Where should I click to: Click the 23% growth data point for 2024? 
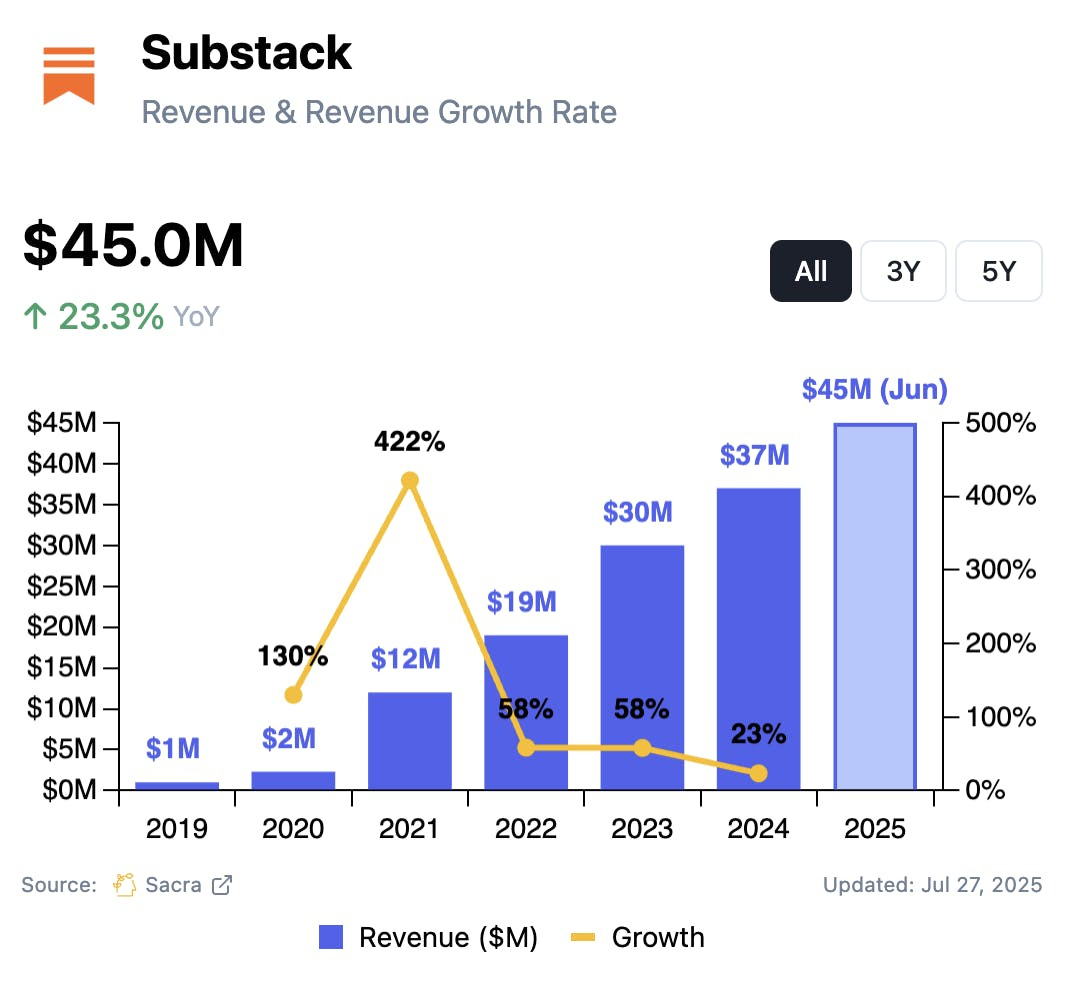click(759, 773)
